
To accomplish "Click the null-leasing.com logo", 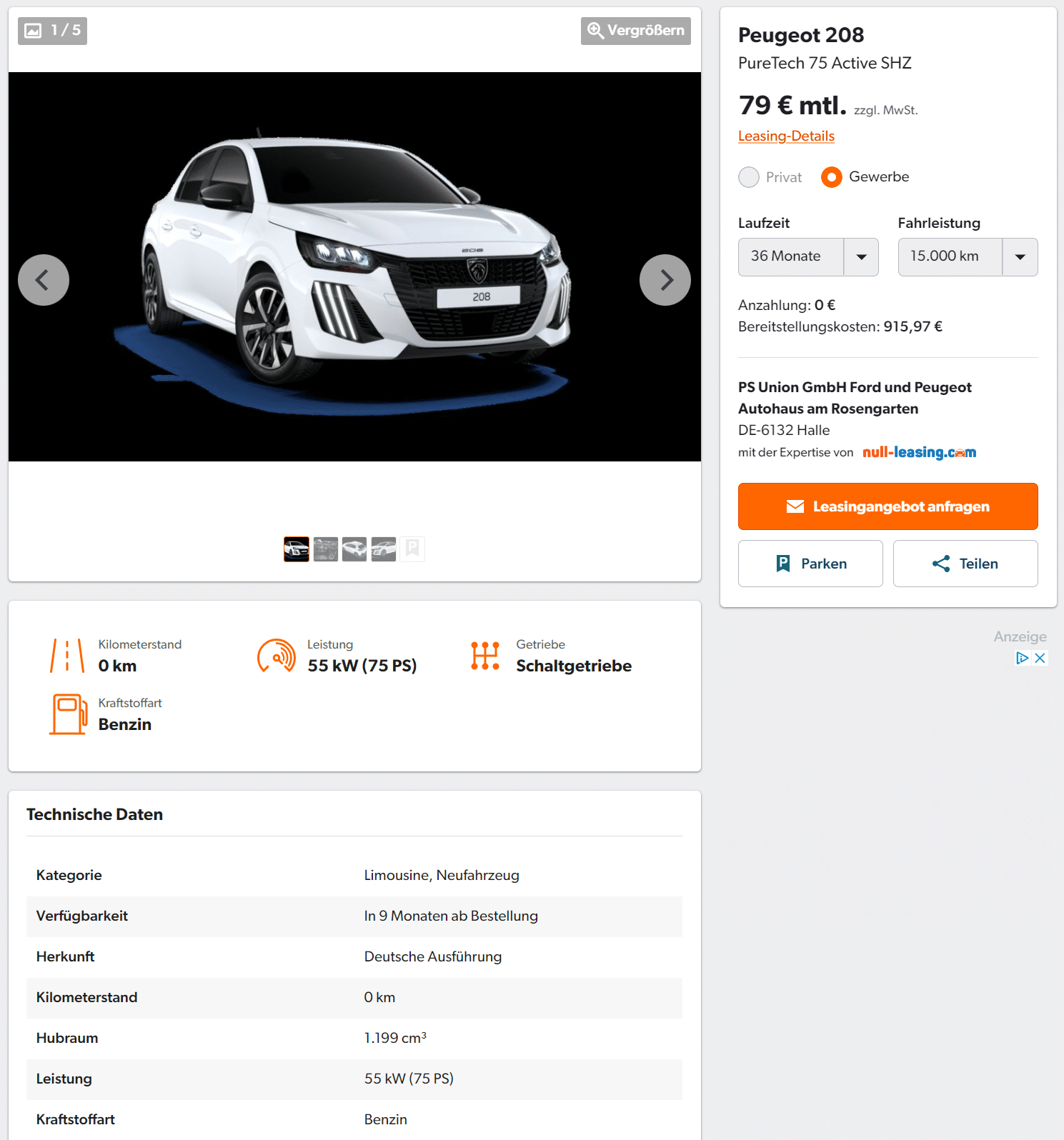I will tap(920, 452).
